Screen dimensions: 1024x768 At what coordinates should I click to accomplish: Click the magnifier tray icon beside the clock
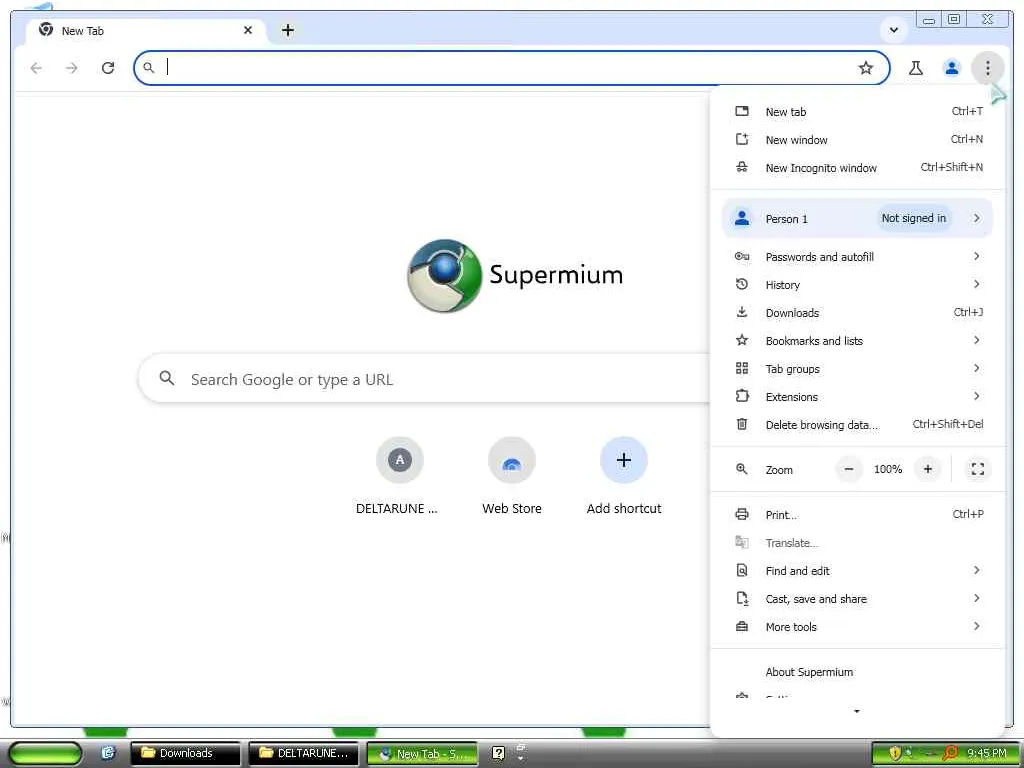pos(950,754)
